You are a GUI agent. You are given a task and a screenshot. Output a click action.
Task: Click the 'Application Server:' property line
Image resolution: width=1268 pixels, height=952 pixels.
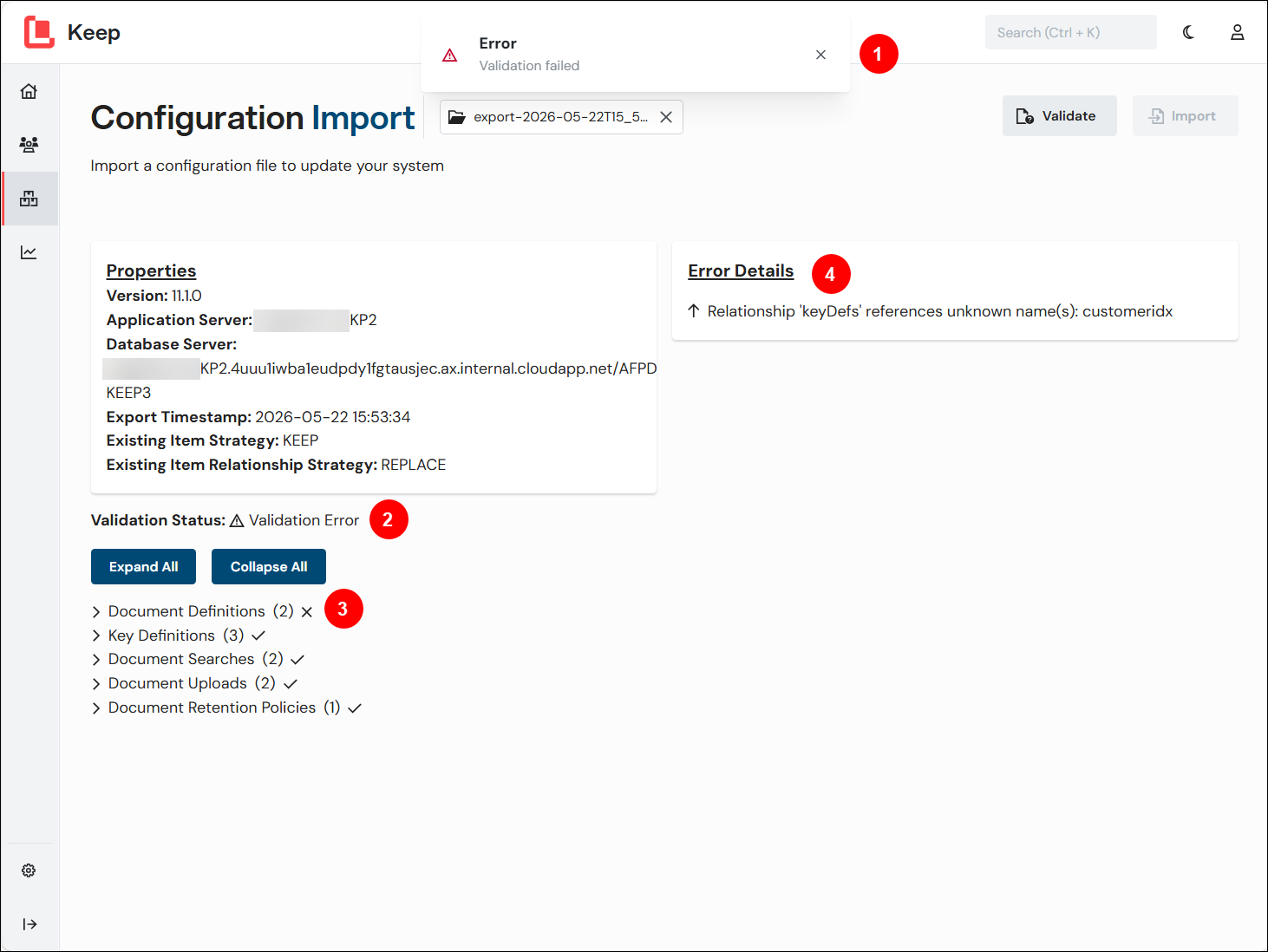241,320
